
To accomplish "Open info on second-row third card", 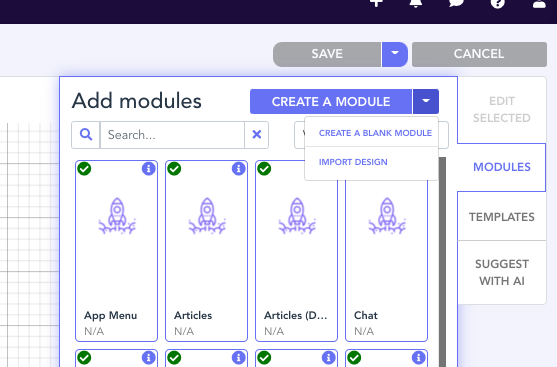I will point(328,358).
